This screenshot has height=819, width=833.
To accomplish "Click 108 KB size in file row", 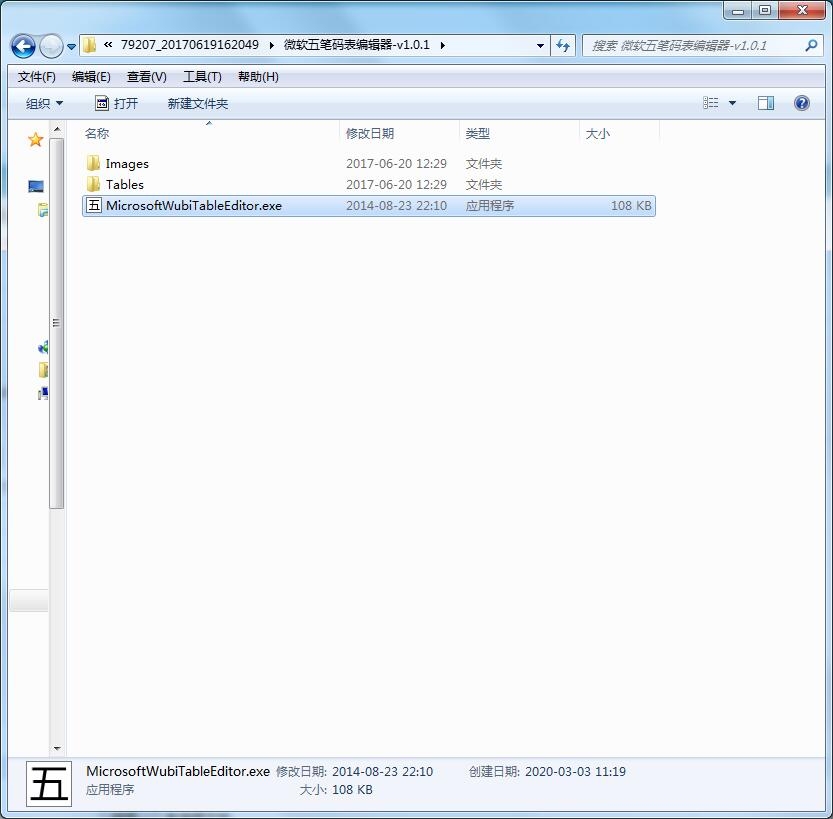I will point(631,206).
